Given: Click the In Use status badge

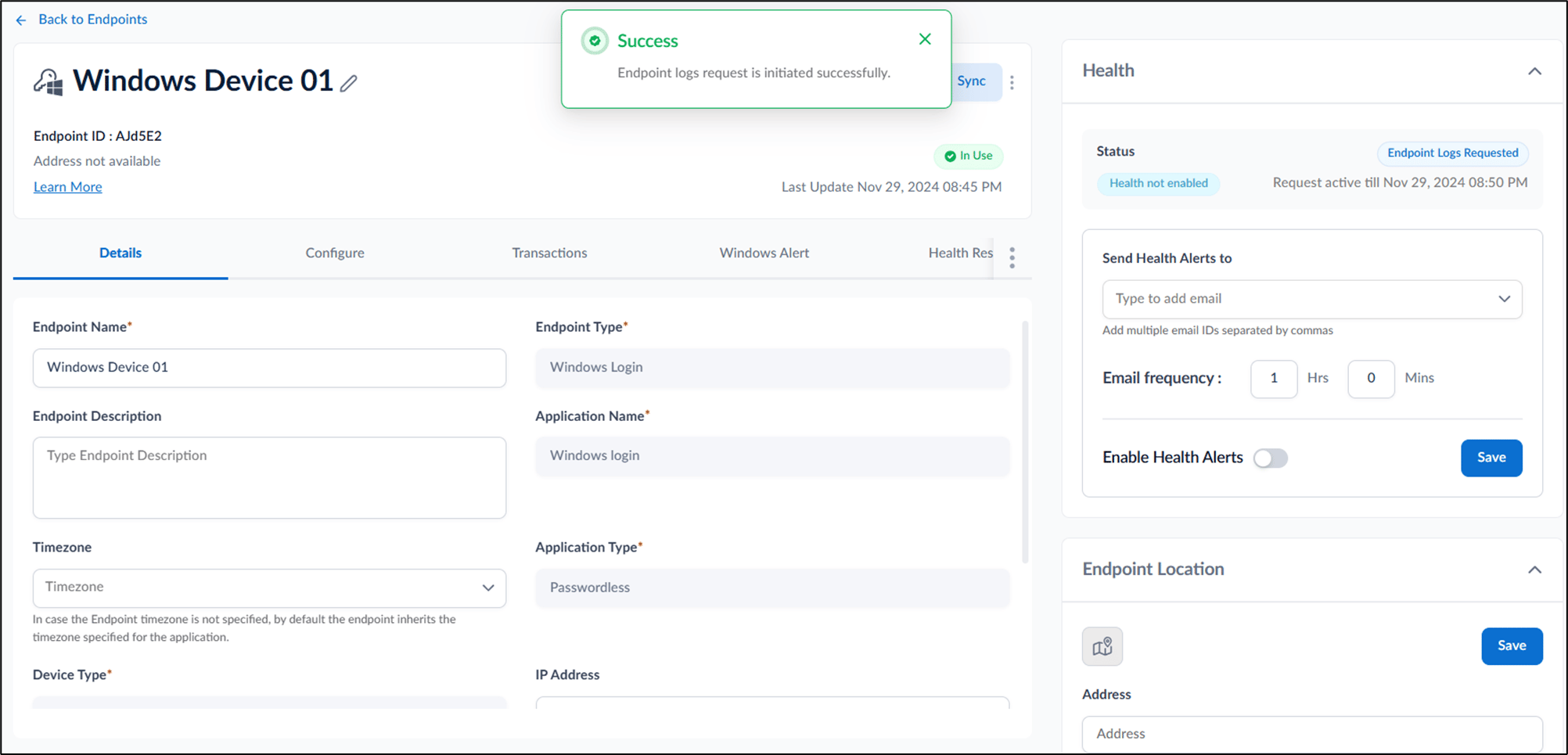Looking at the screenshot, I should [969, 156].
